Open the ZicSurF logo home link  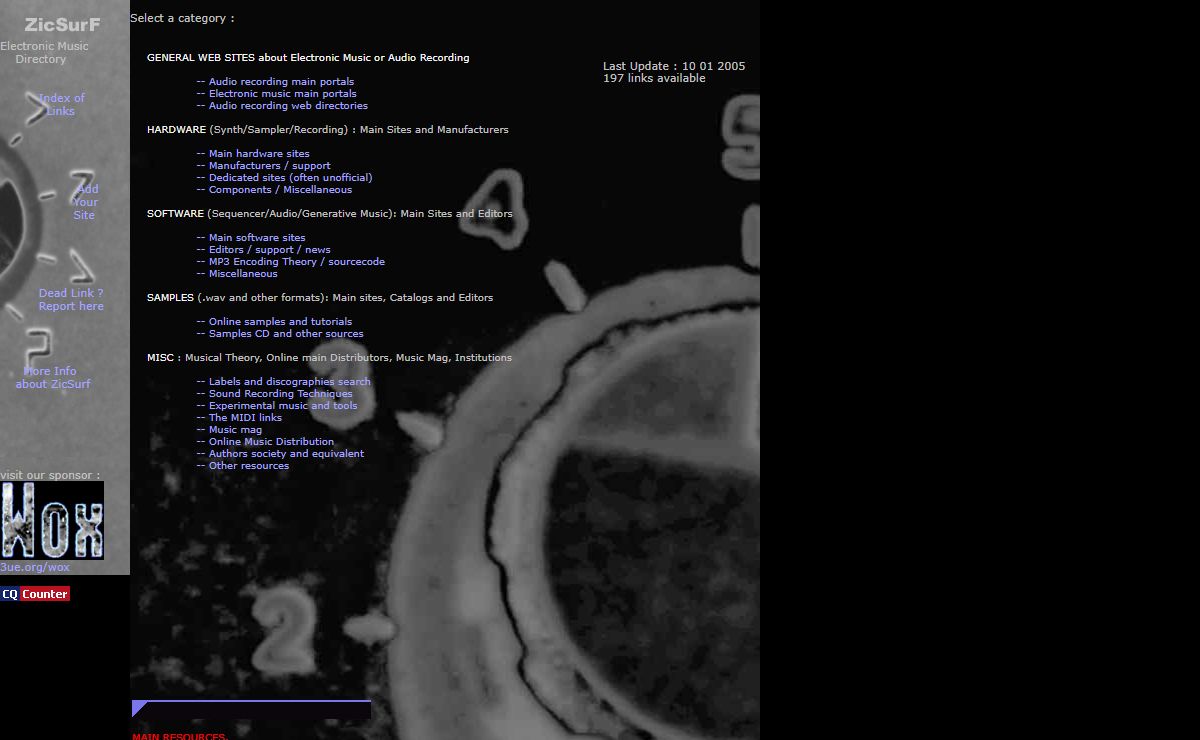[62, 25]
